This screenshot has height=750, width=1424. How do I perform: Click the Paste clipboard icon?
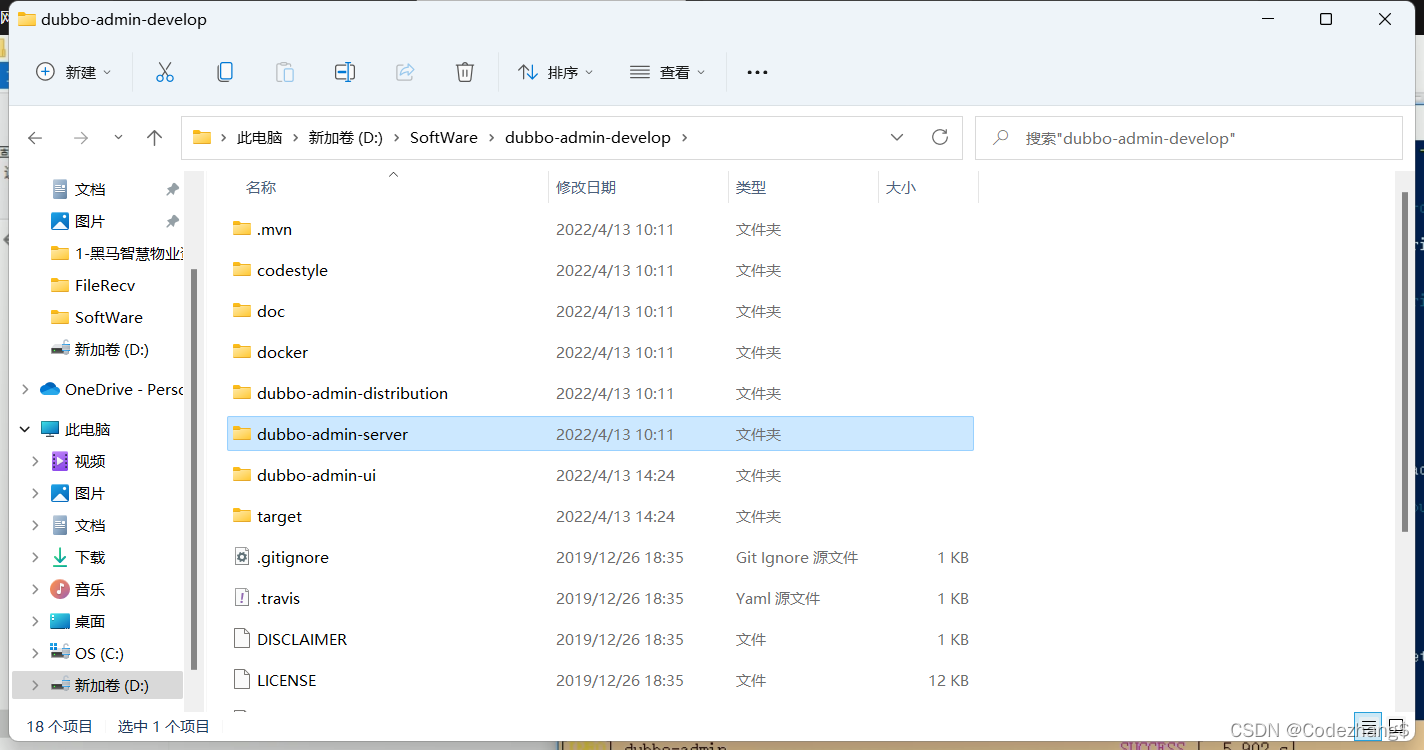[x=285, y=72]
